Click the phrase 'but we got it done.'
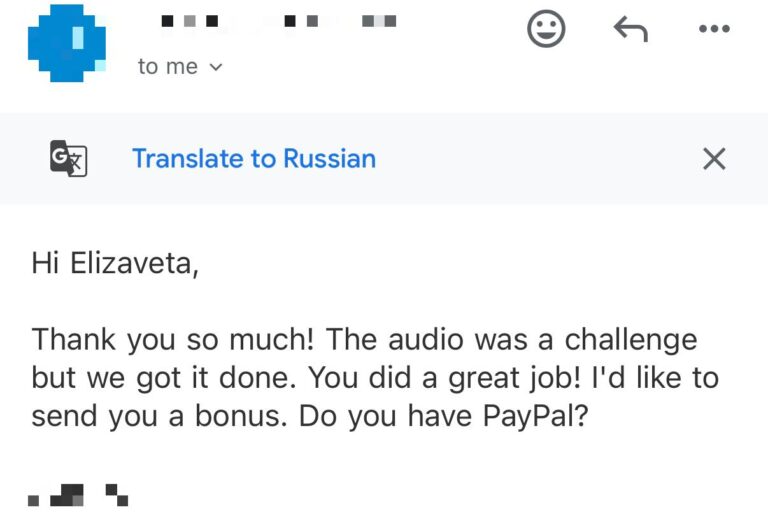The image size is (768, 512). click(164, 378)
